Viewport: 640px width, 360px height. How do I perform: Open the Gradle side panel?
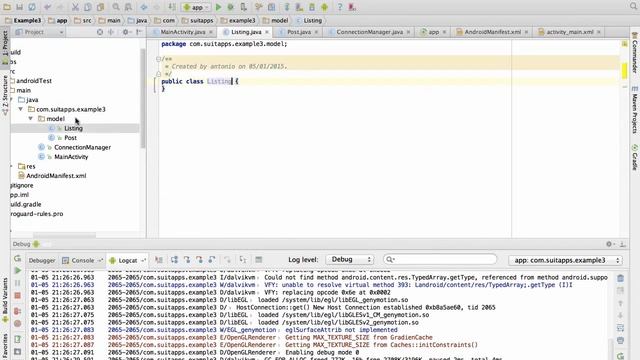pyautogui.click(x=635, y=158)
